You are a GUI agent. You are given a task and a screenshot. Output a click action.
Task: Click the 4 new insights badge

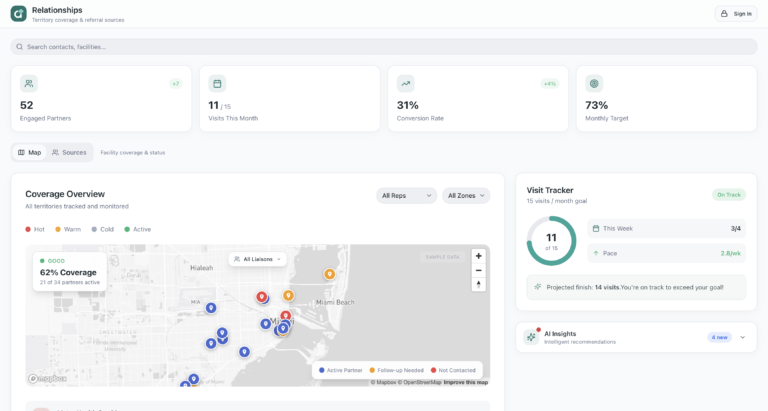point(720,337)
